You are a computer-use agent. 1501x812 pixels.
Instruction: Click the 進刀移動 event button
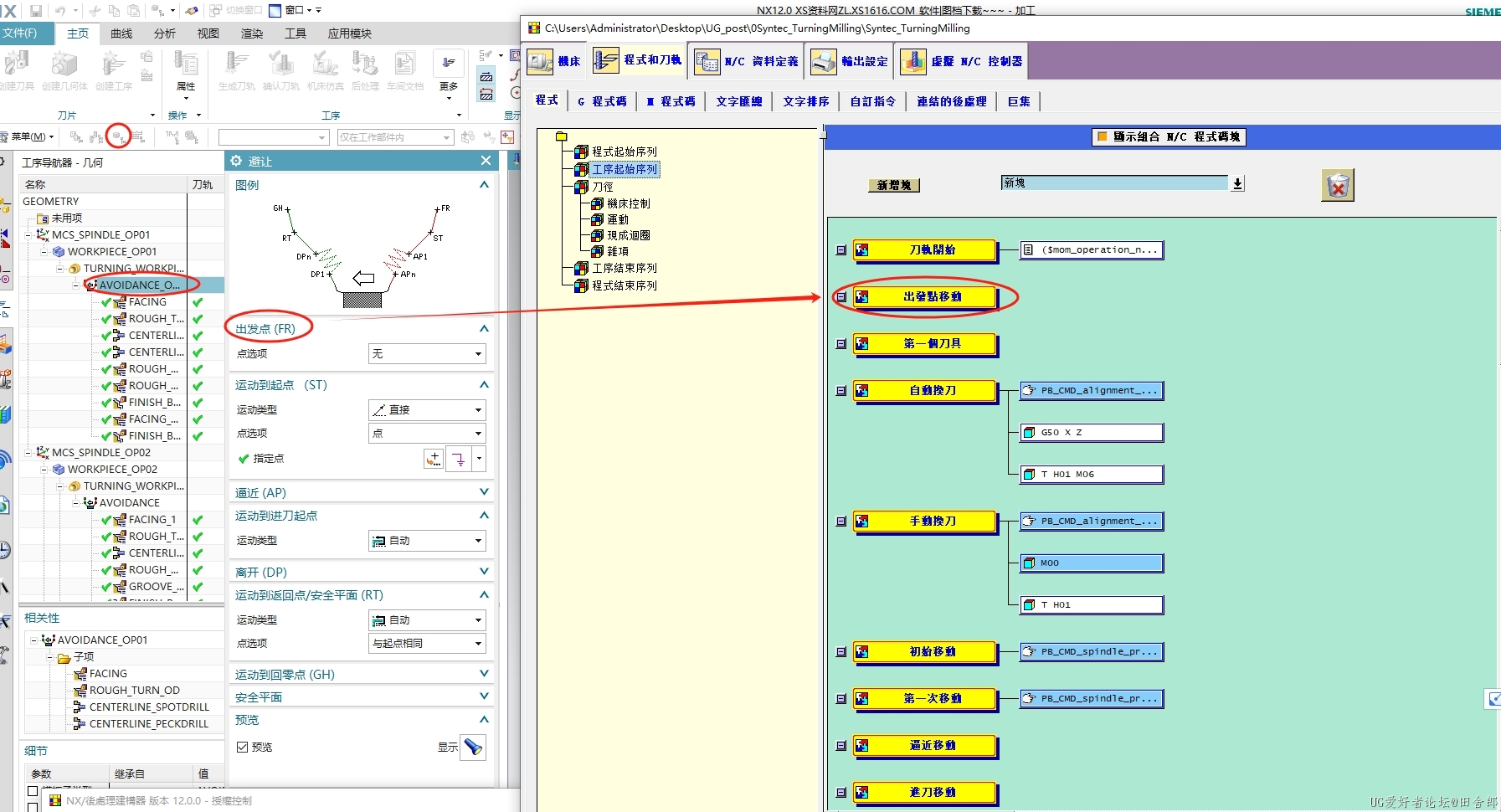[x=925, y=793]
